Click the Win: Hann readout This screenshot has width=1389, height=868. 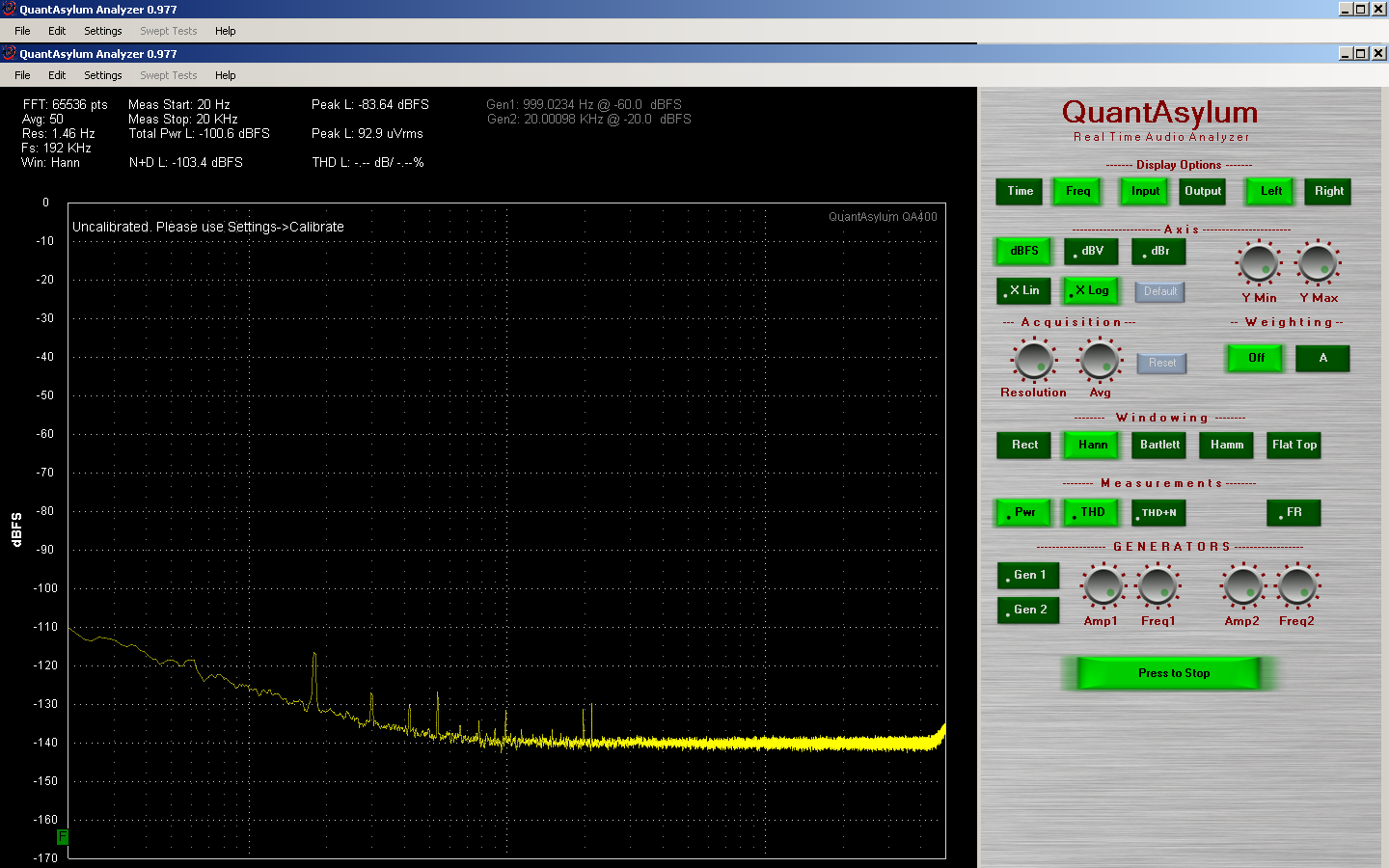pos(51,162)
